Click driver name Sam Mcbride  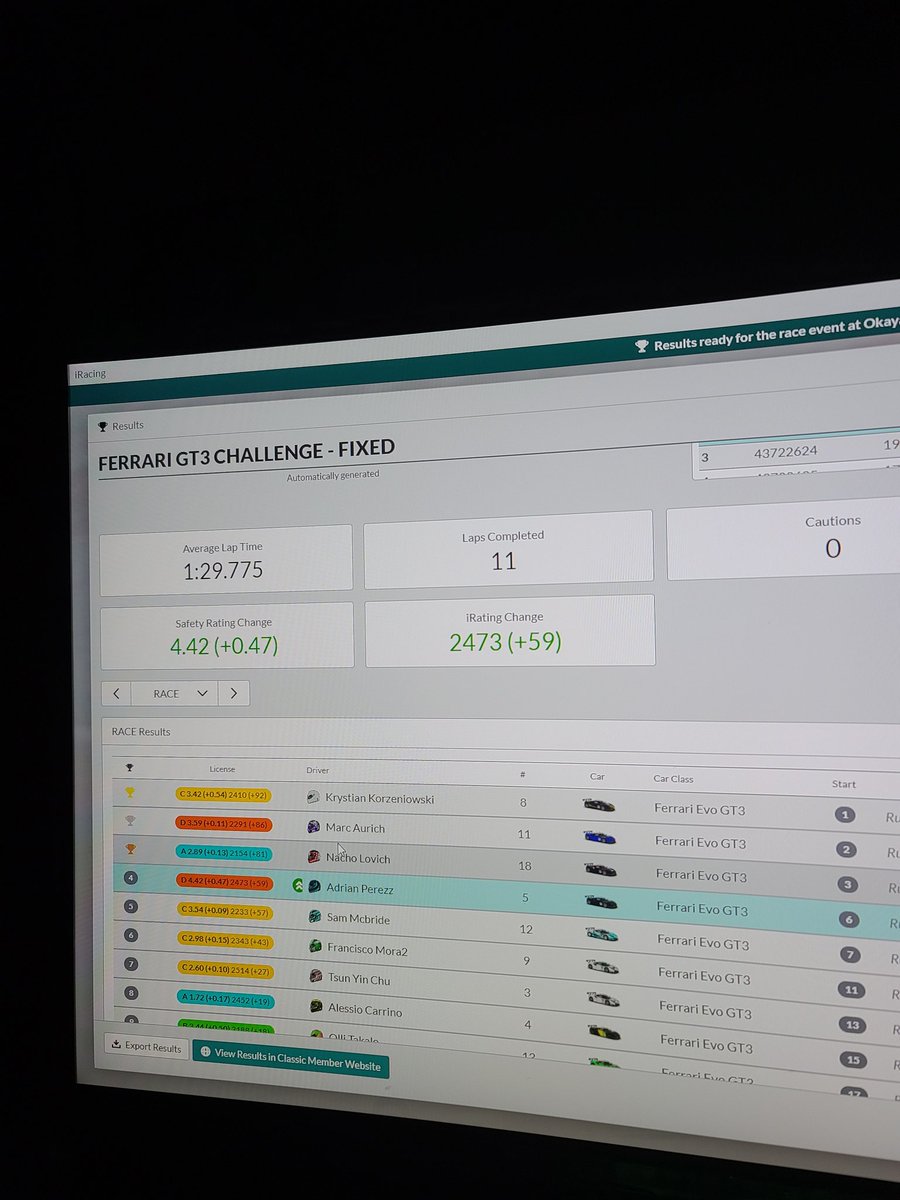359,918
